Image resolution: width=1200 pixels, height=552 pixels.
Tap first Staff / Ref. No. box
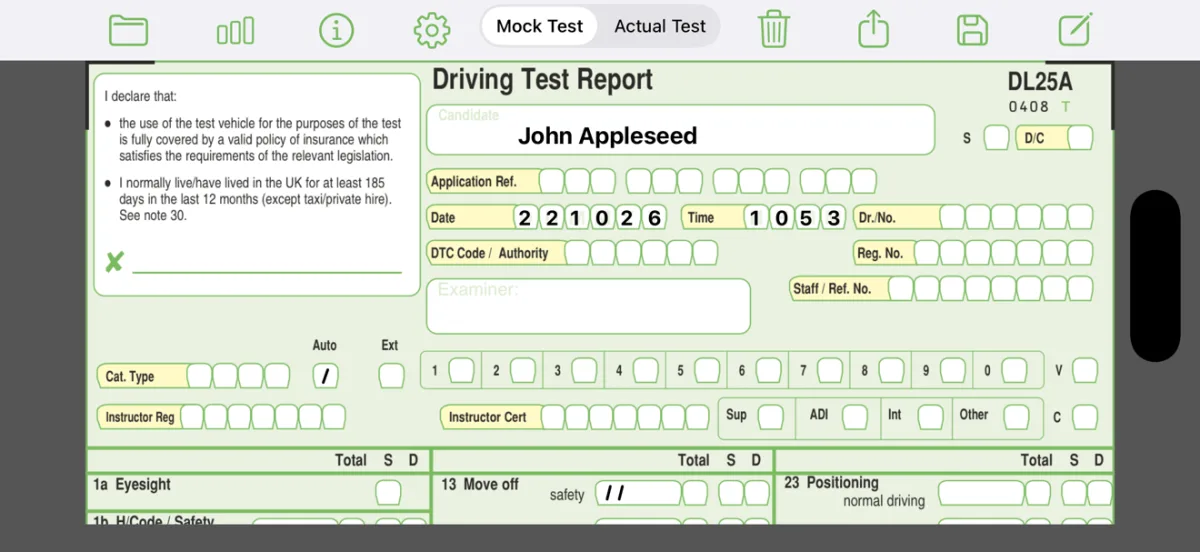click(x=901, y=289)
